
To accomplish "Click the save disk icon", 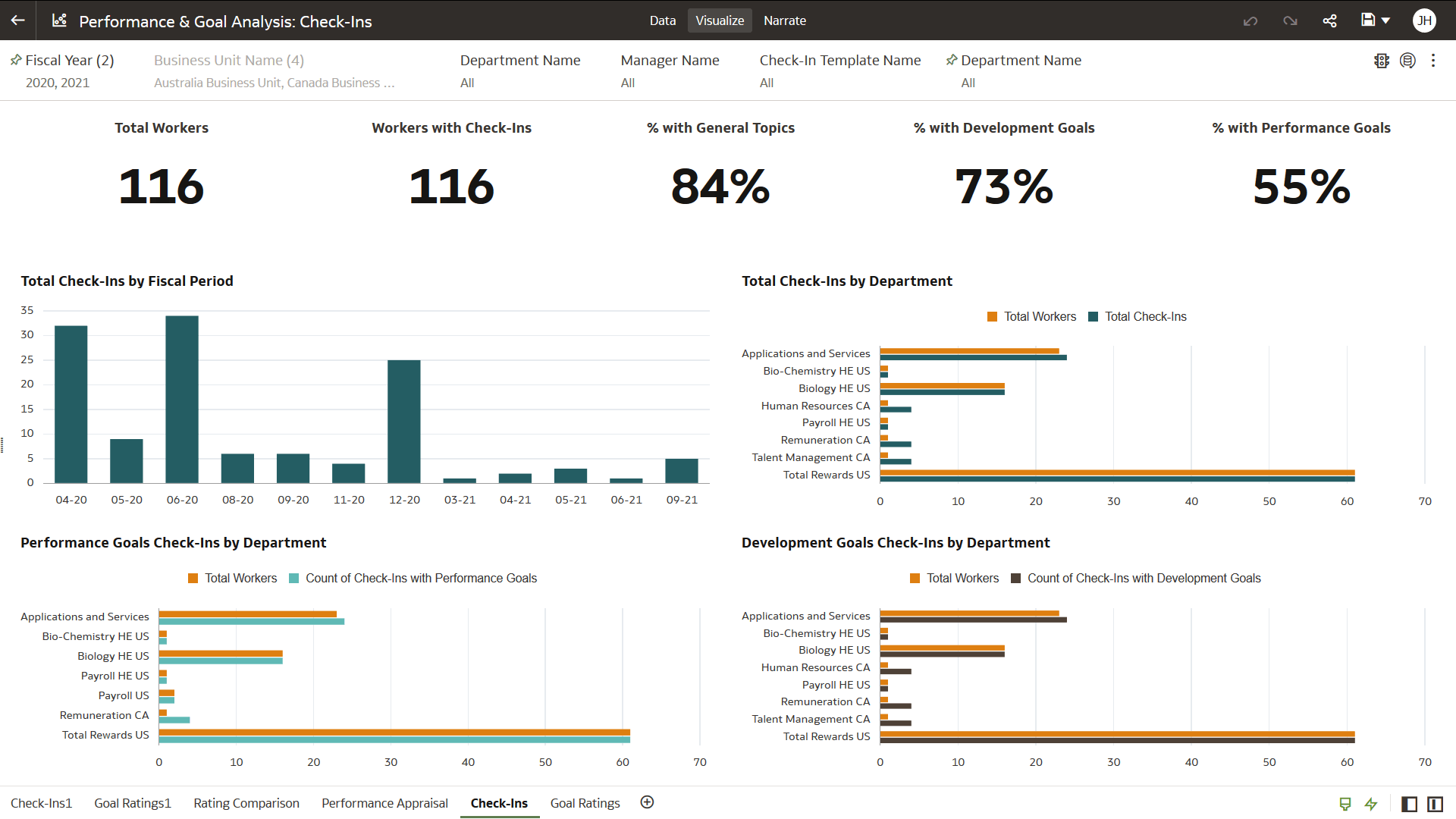I will tap(1367, 20).
